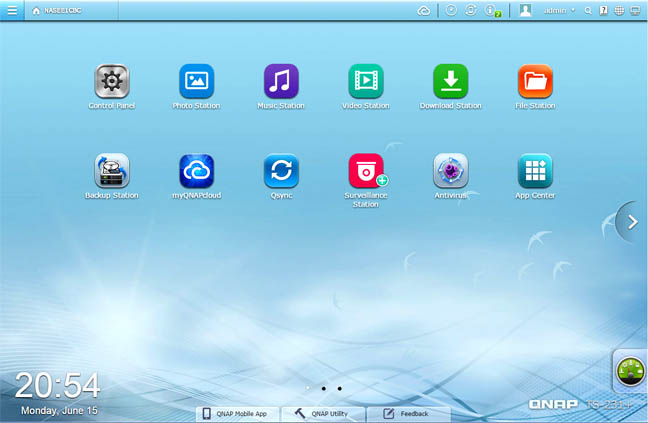Launch Music Station
This screenshot has width=648, height=423.
coord(281,81)
